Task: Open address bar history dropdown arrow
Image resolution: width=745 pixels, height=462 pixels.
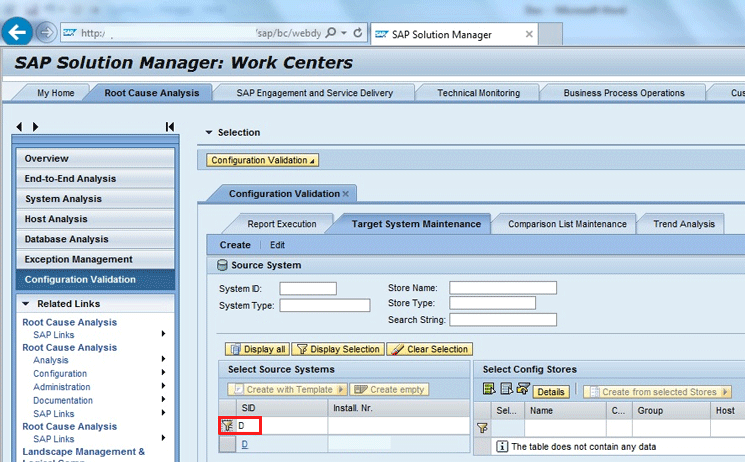Action: pos(344,33)
